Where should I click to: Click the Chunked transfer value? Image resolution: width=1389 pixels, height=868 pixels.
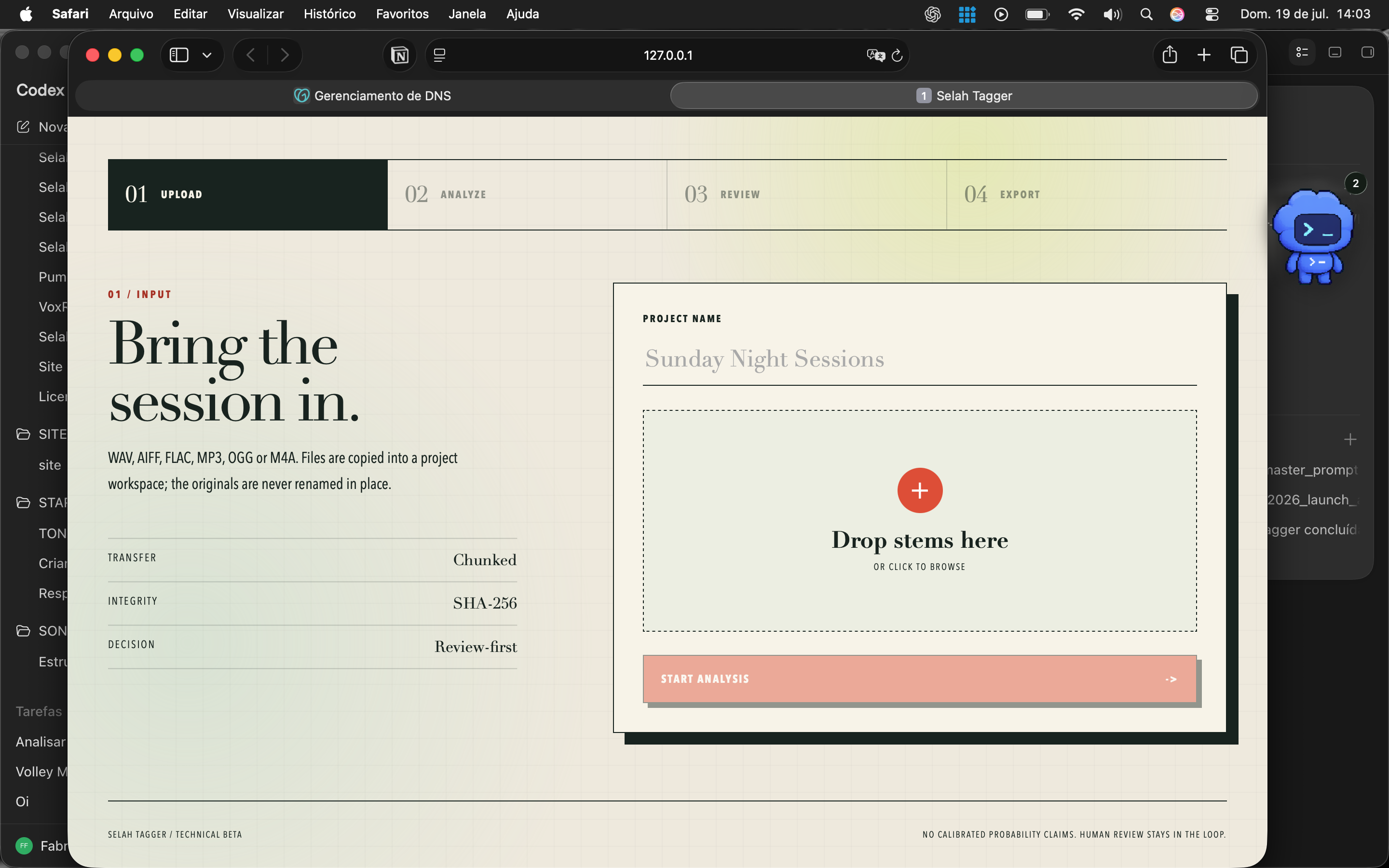click(484, 560)
